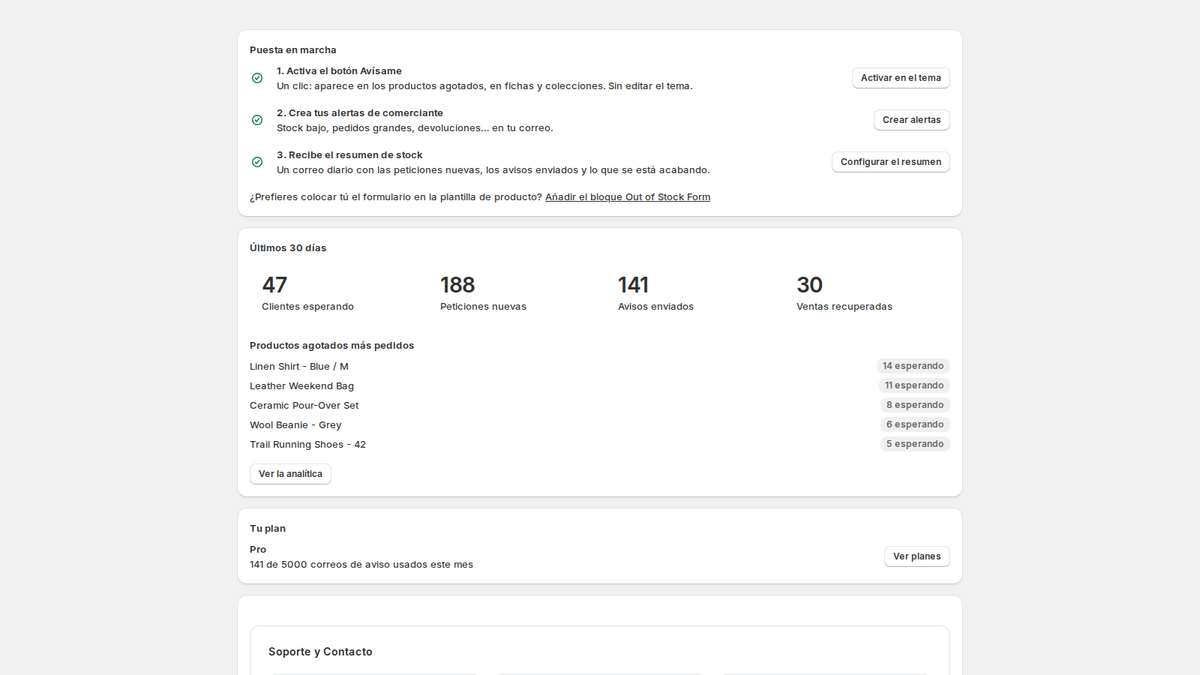Click the 5 esperando badge

[x=915, y=444]
